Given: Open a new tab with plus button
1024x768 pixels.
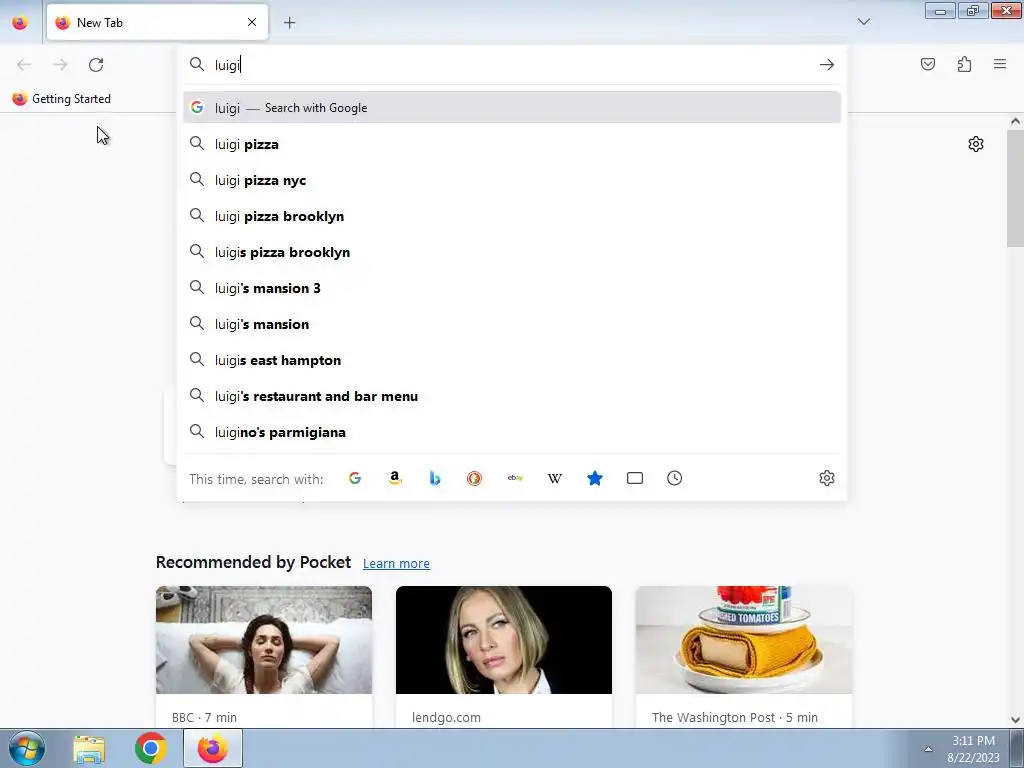Looking at the screenshot, I should pos(289,22).
